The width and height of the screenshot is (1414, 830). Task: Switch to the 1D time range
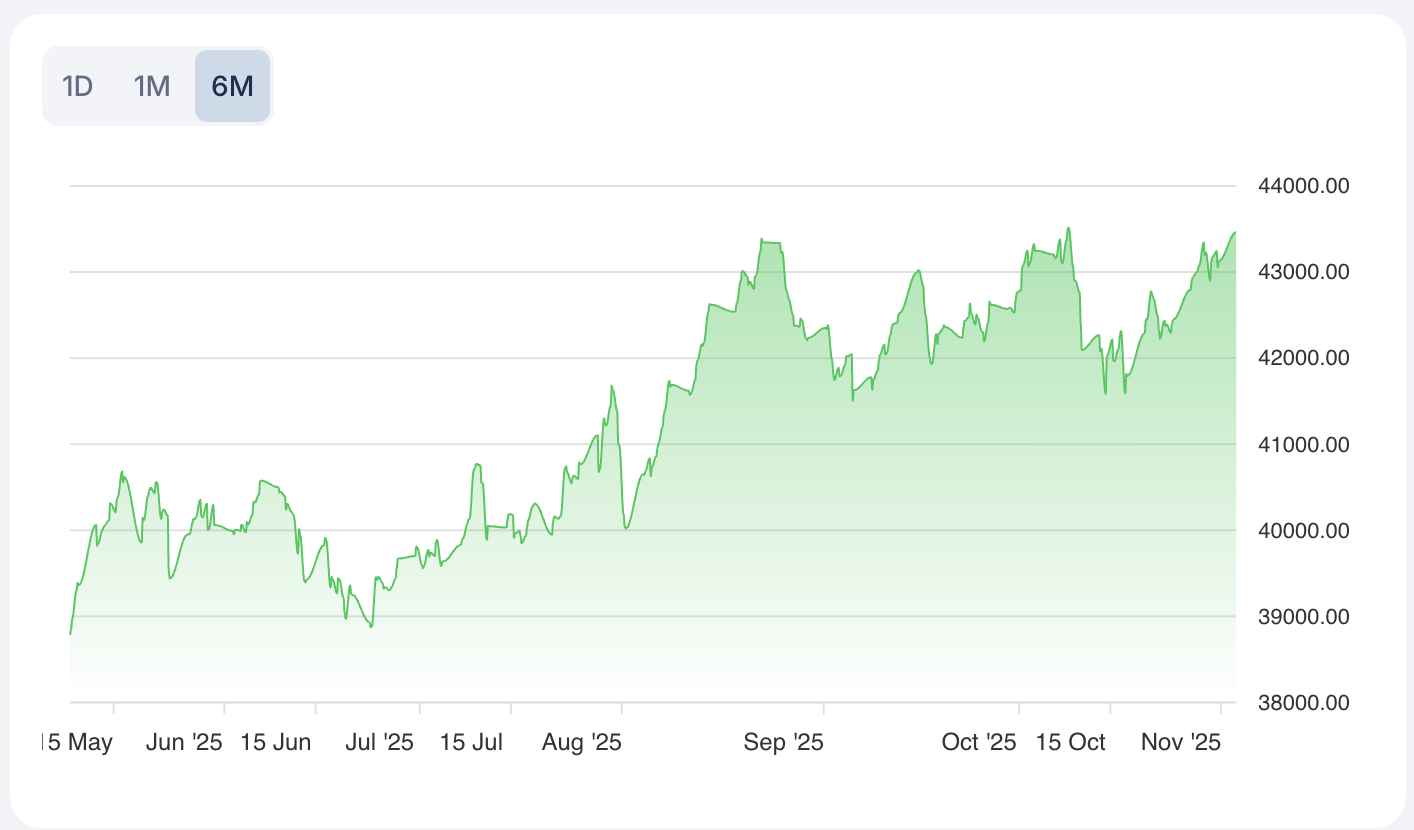[x=77, y=86]
